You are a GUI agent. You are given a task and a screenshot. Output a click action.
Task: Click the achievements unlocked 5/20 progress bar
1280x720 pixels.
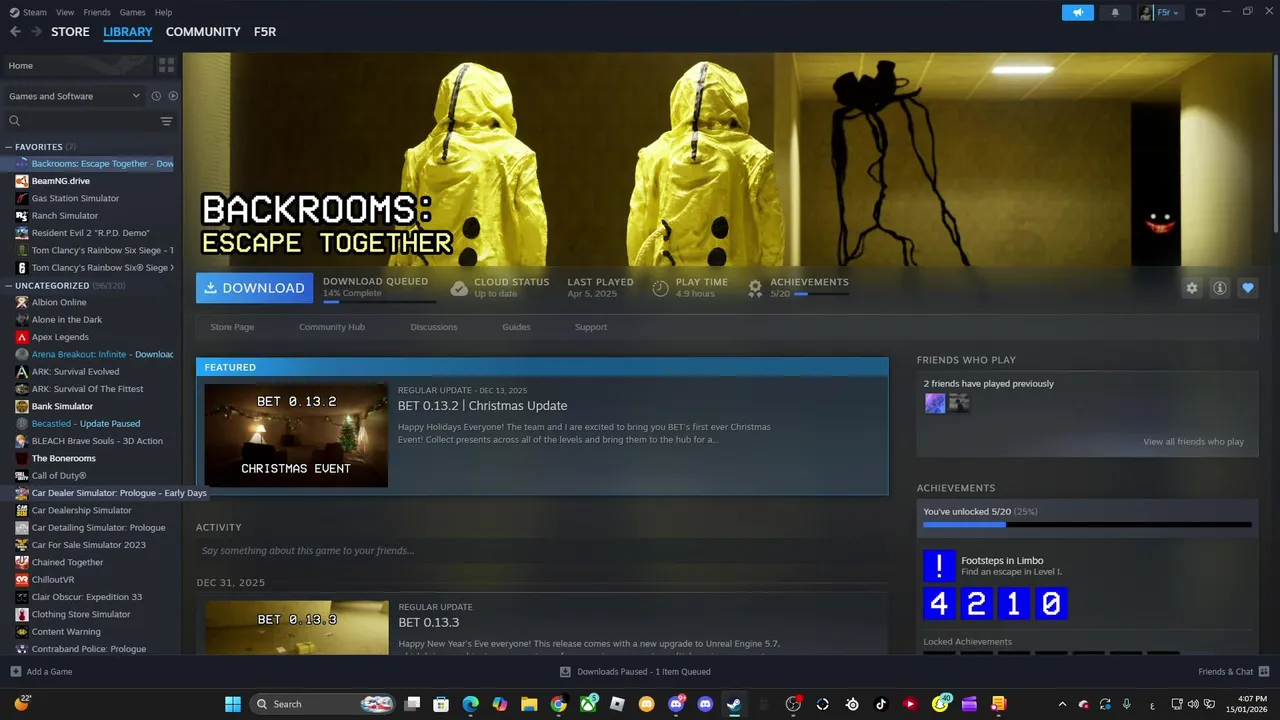[x=1087, y=524]
